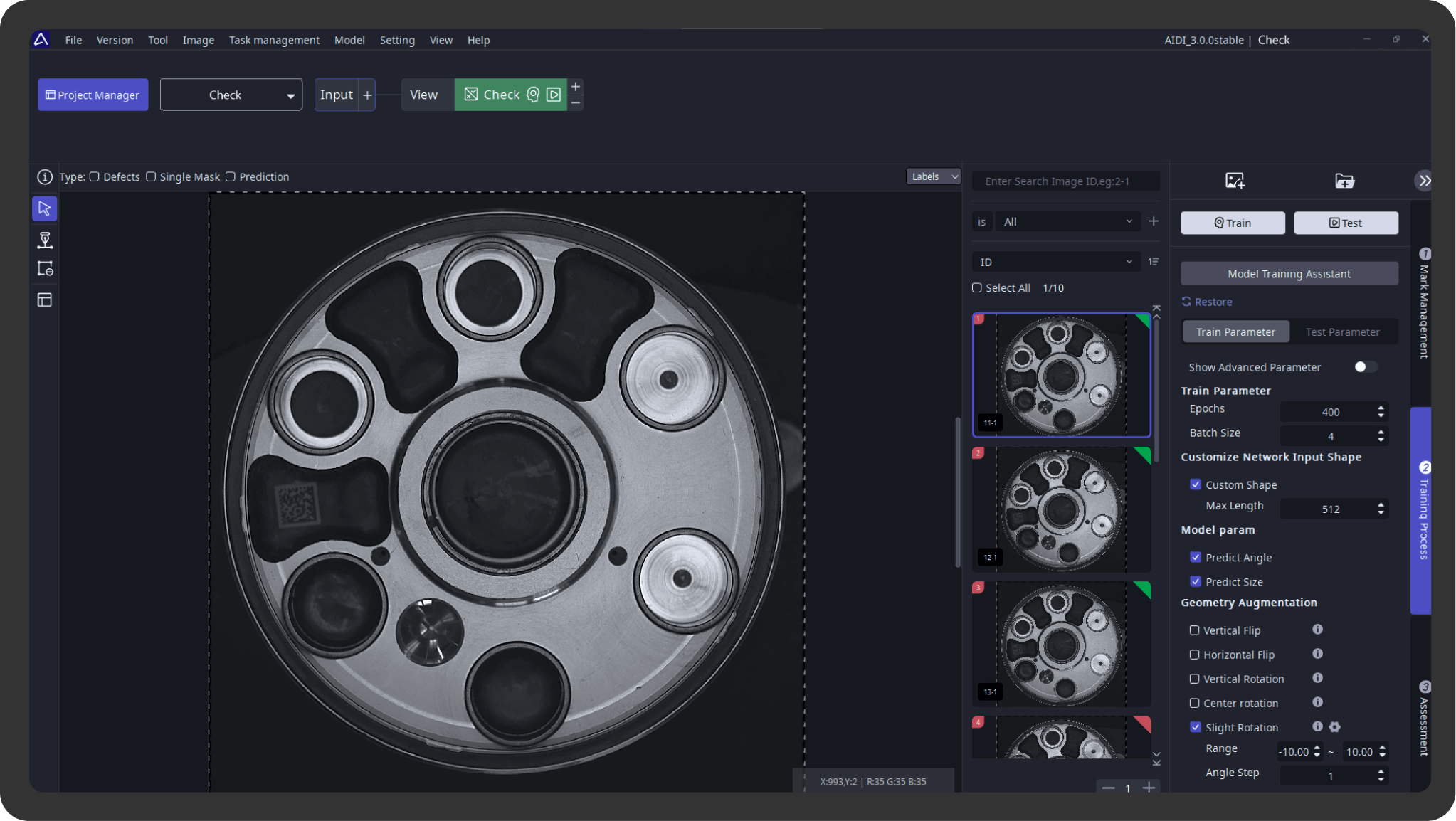The width and height of the screenshot is (1456, 821).
Task: Click the add folder icon
Action: pyautogui.click(x=1344, y=181)
